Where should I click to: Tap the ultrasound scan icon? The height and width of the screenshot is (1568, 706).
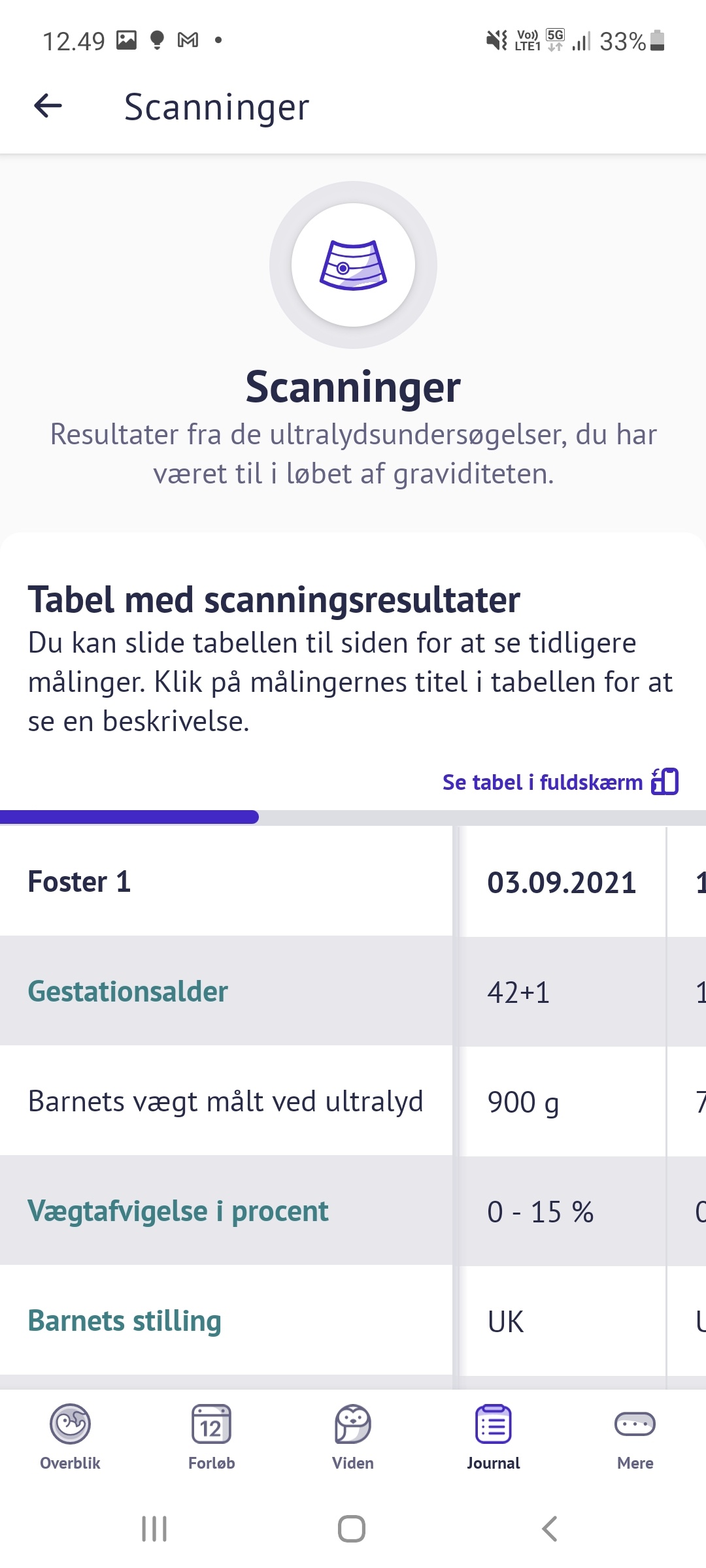click(353, 265)
